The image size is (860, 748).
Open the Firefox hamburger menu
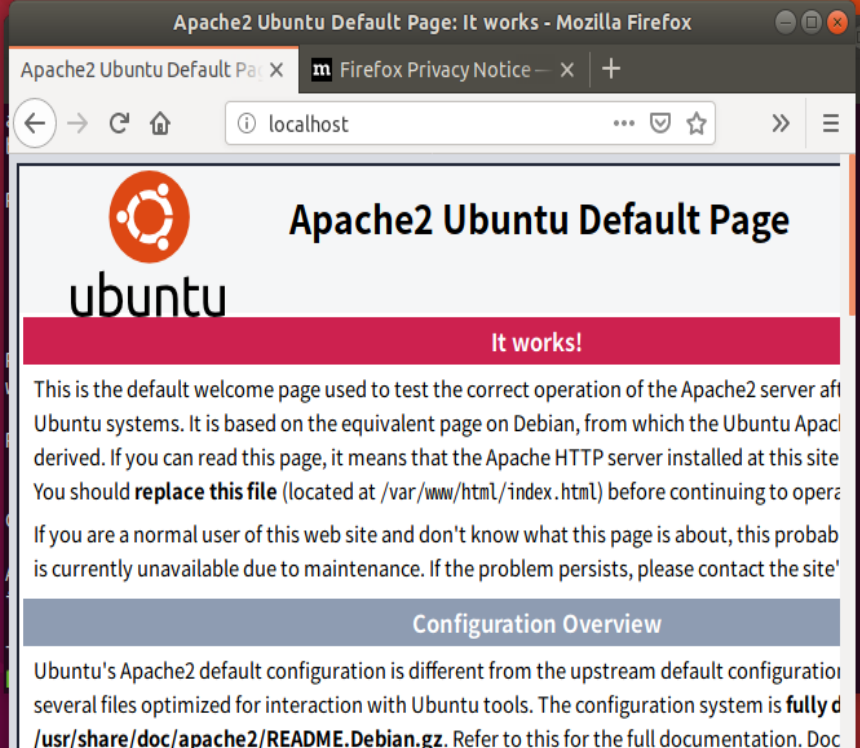pyautogui.click(x=831, y=123)
